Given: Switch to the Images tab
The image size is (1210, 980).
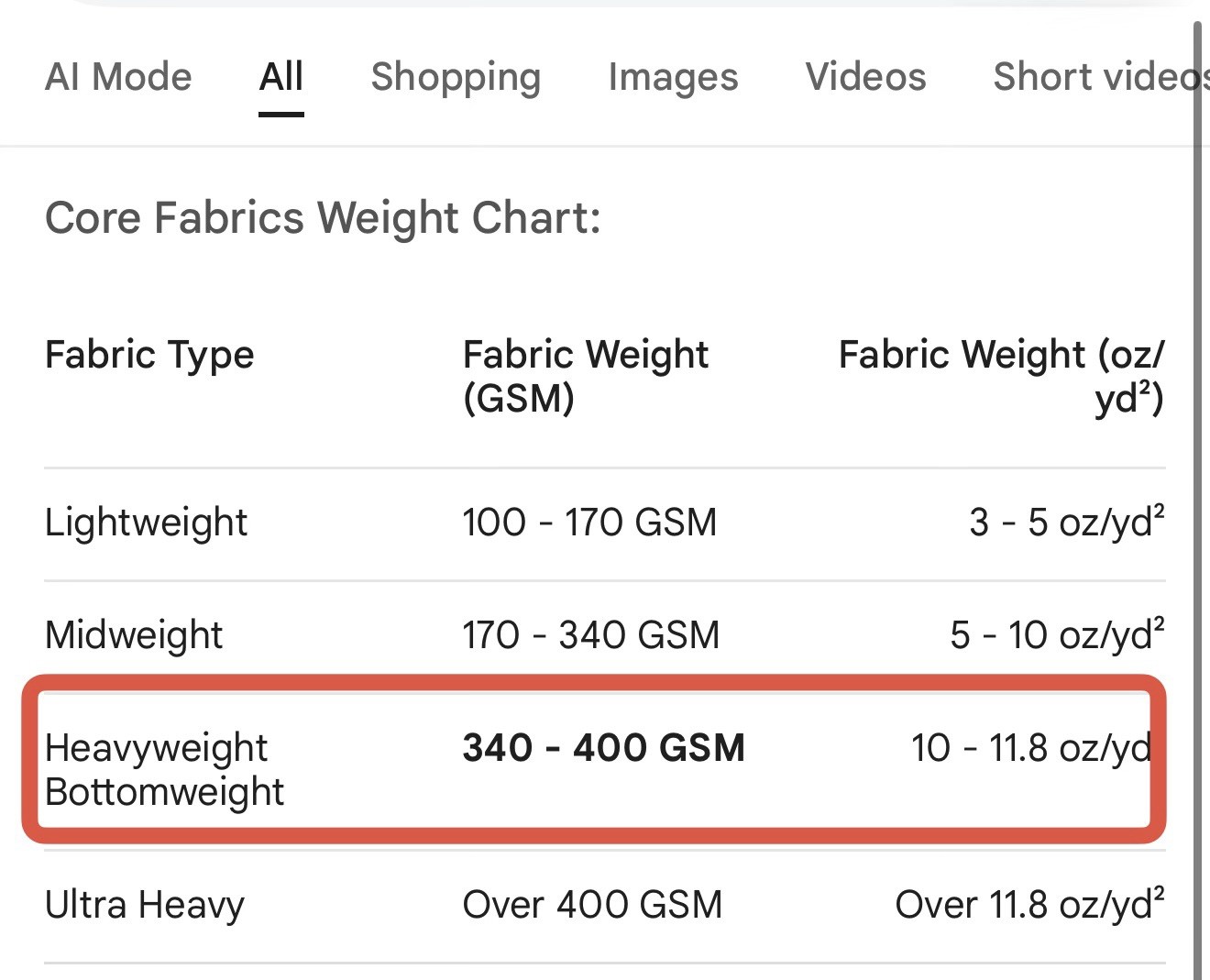Looking at the screenshot, I should tap(673, 77).
